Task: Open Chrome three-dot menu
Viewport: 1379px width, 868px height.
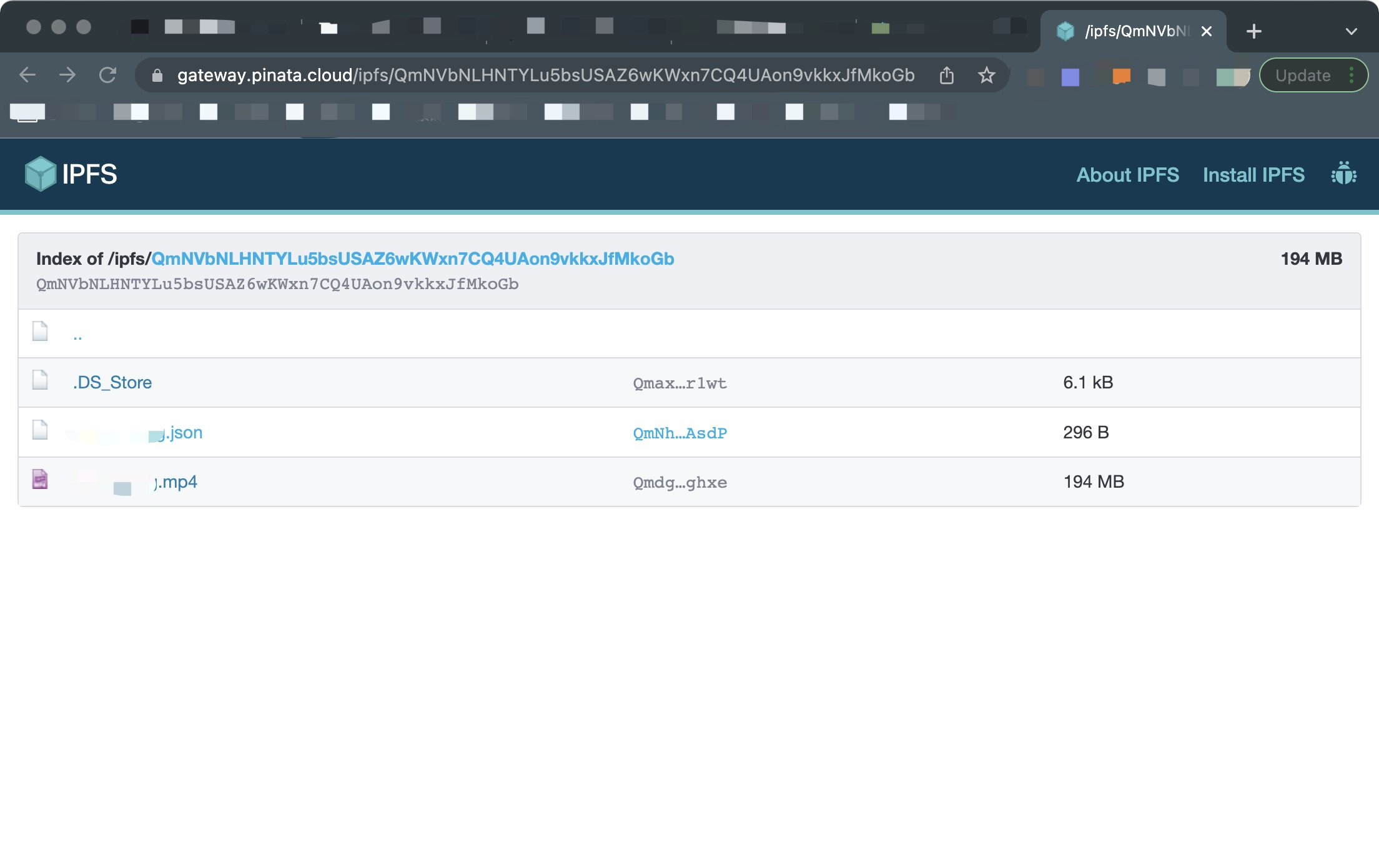Action: click(x=1352, y=75)
